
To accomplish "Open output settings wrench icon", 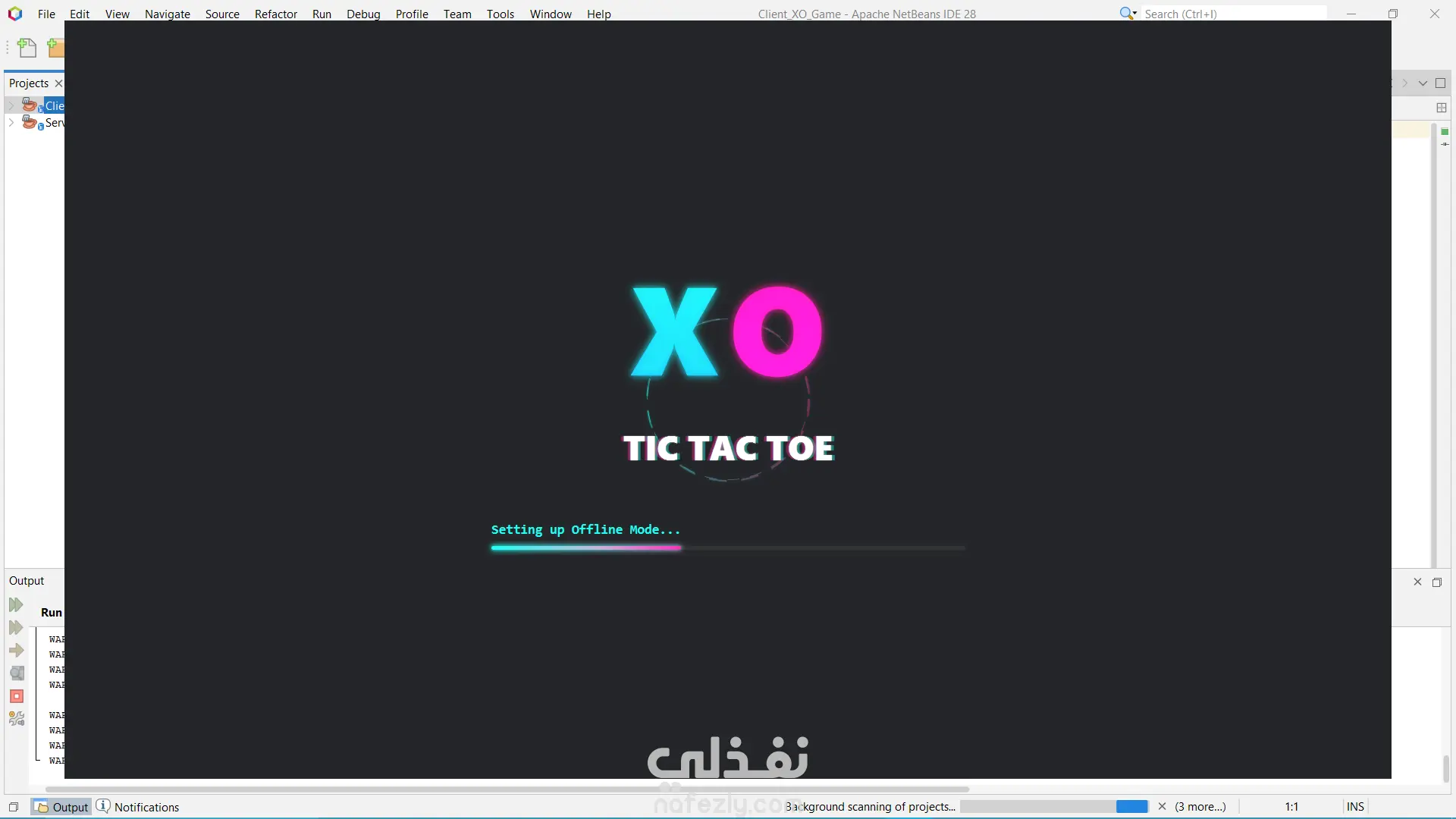I will (17, 719).
